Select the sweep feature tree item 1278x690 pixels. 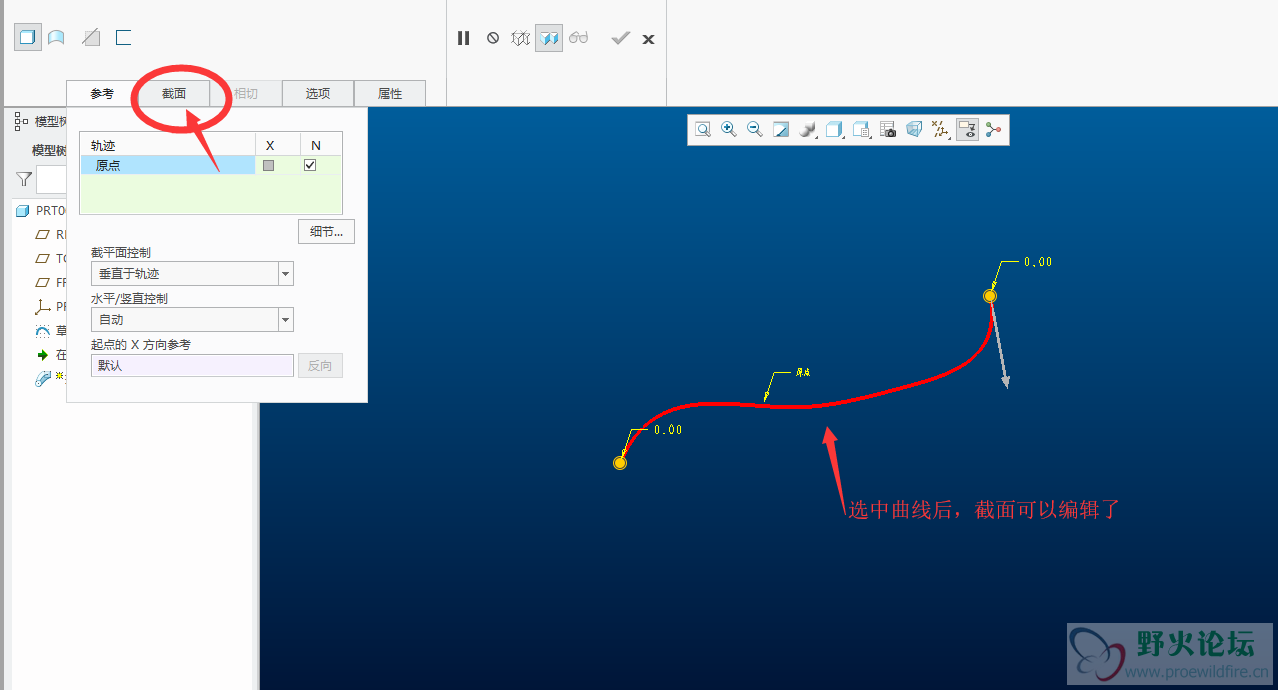tap(49, 378)
